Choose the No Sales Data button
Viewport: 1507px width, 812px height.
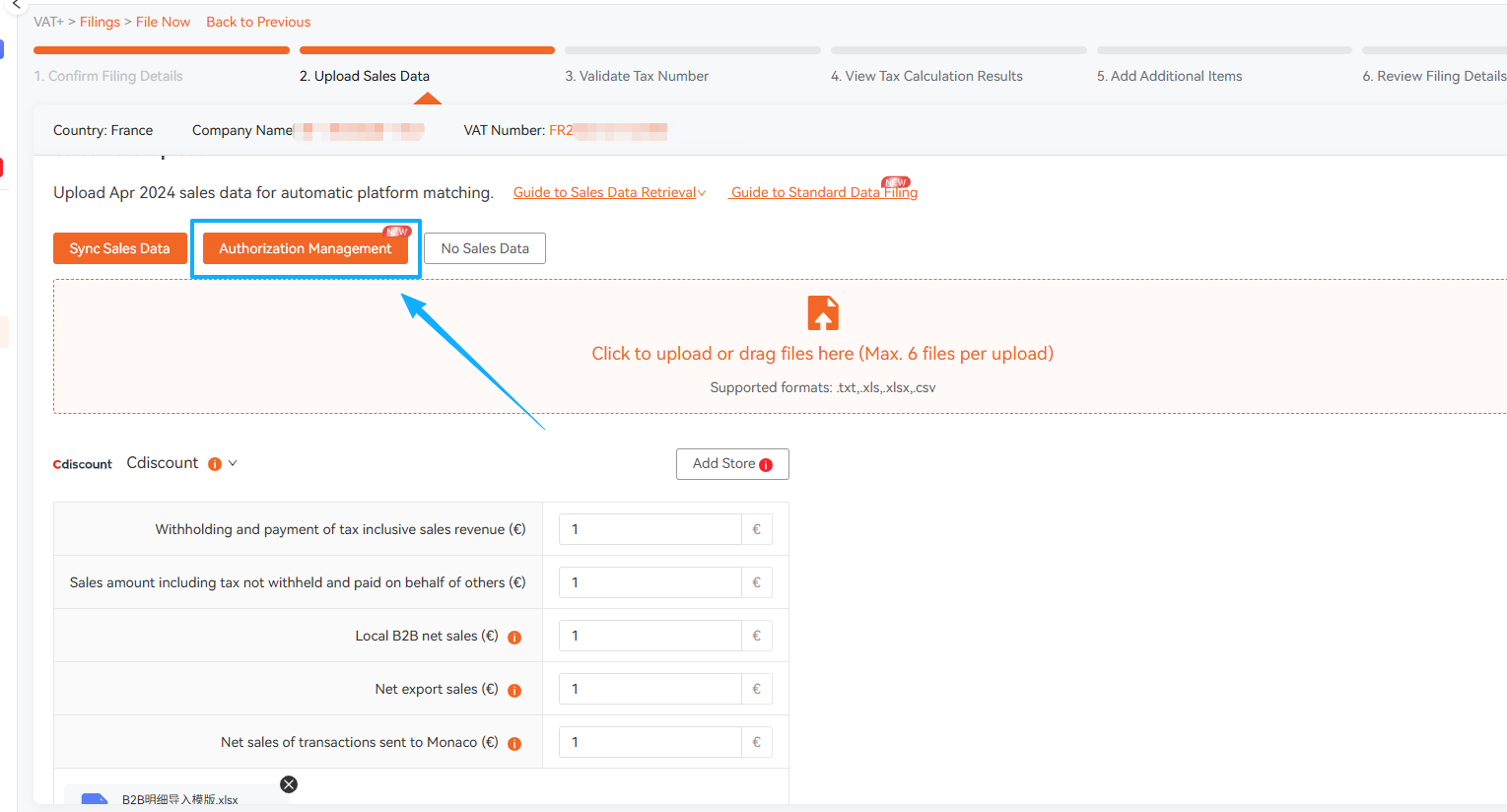click(485, 248)
